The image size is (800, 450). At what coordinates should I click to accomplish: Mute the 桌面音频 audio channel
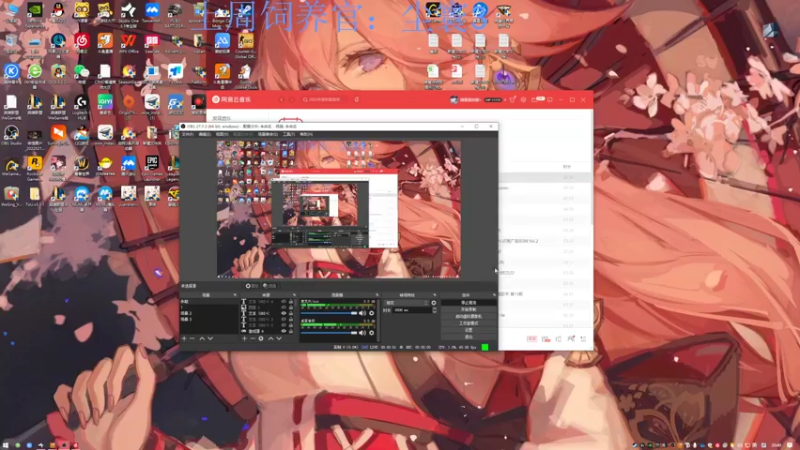[362, 333]
